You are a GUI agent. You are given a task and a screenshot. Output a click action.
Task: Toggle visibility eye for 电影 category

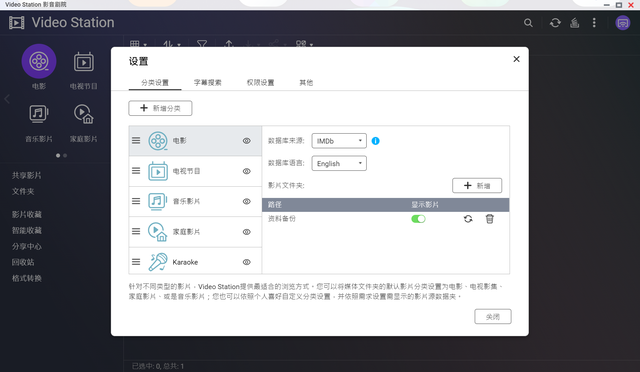247,141
